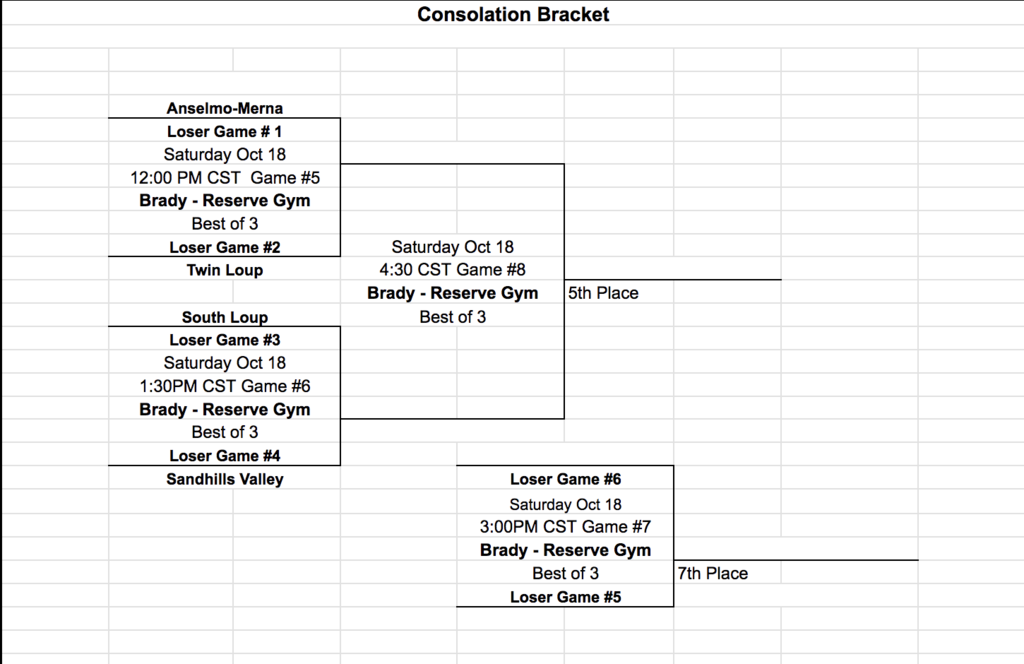Select the South Loup team cell
The image size is (1024, 664).
tap(225, 317)
